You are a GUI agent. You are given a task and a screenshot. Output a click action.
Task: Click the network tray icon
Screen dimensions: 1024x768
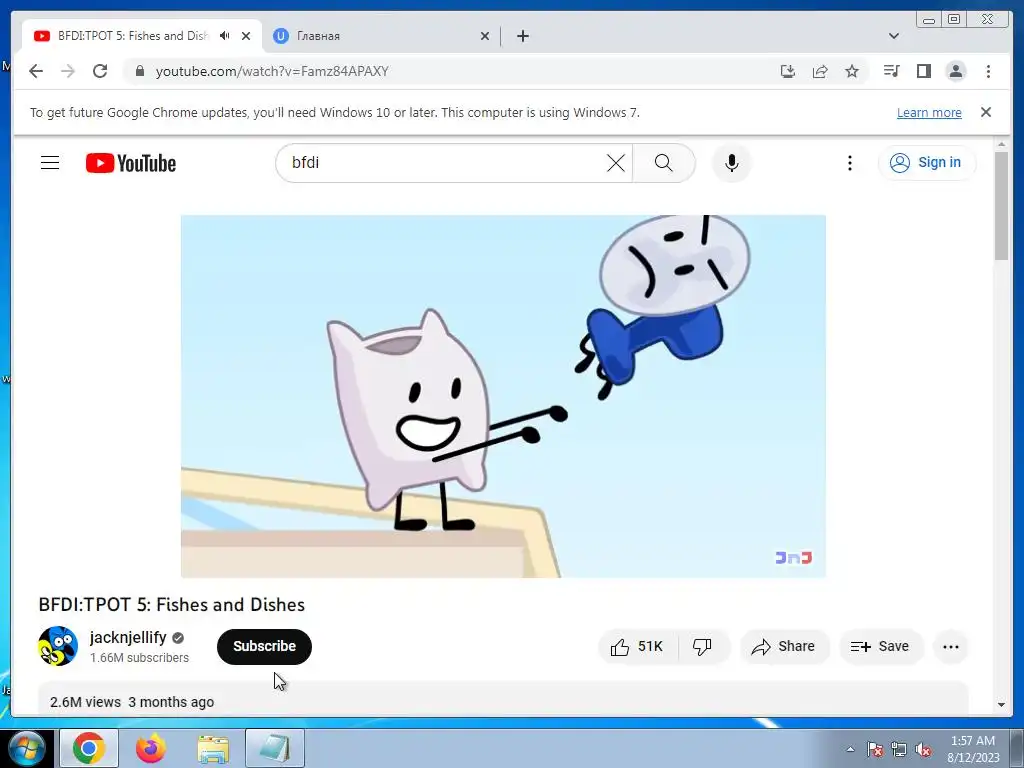click(899, 749)
